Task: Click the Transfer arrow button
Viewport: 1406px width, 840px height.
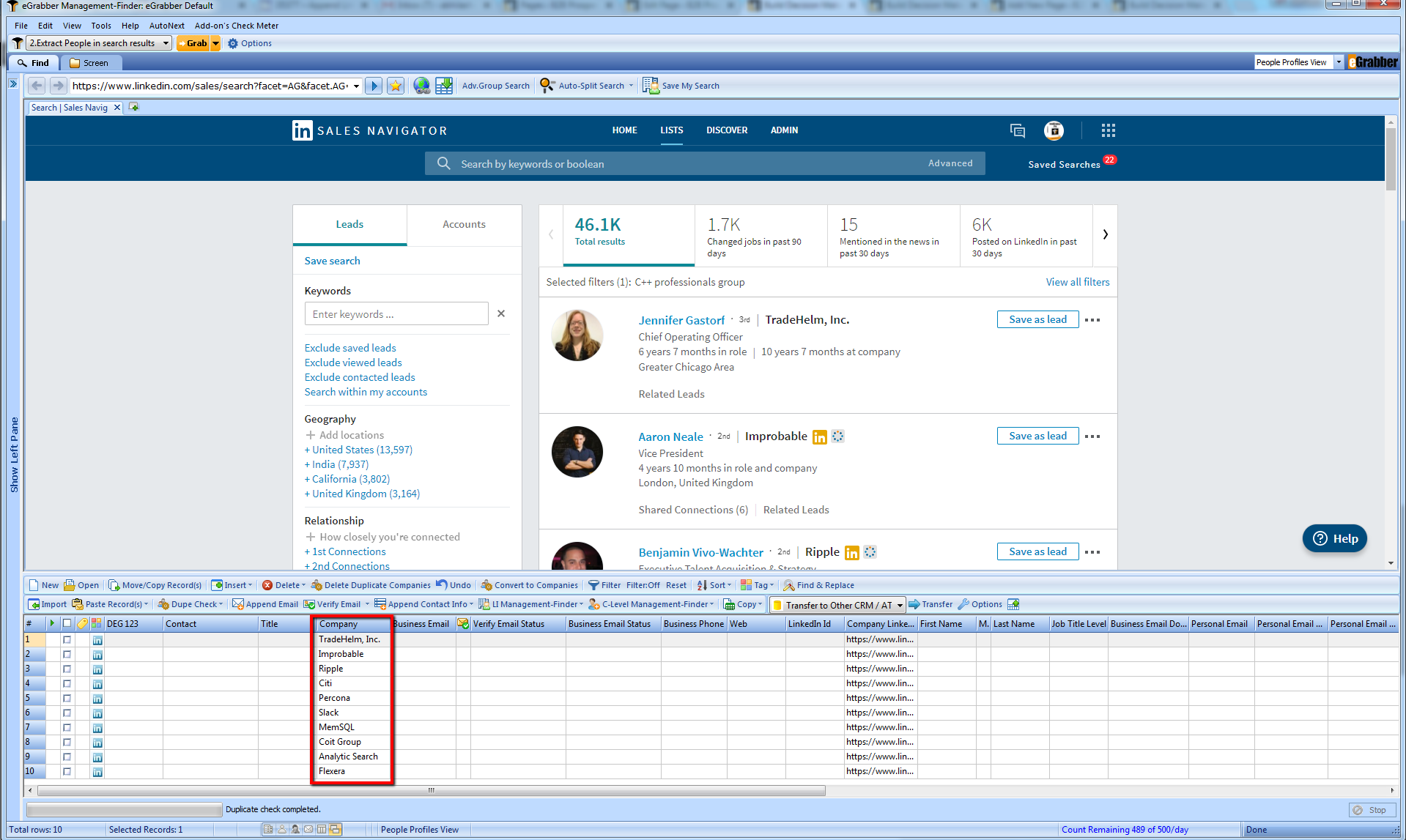Action: (x=930, y=604)
